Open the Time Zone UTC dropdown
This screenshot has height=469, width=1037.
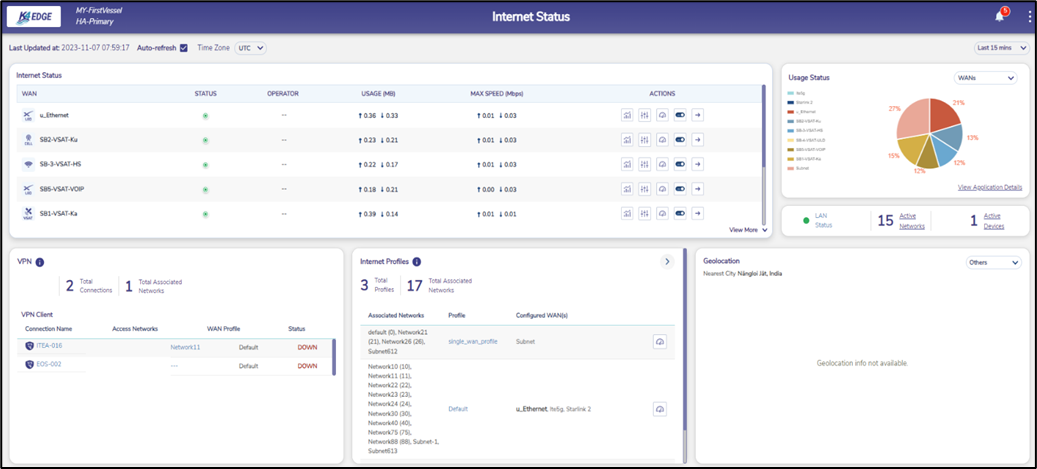250,47
